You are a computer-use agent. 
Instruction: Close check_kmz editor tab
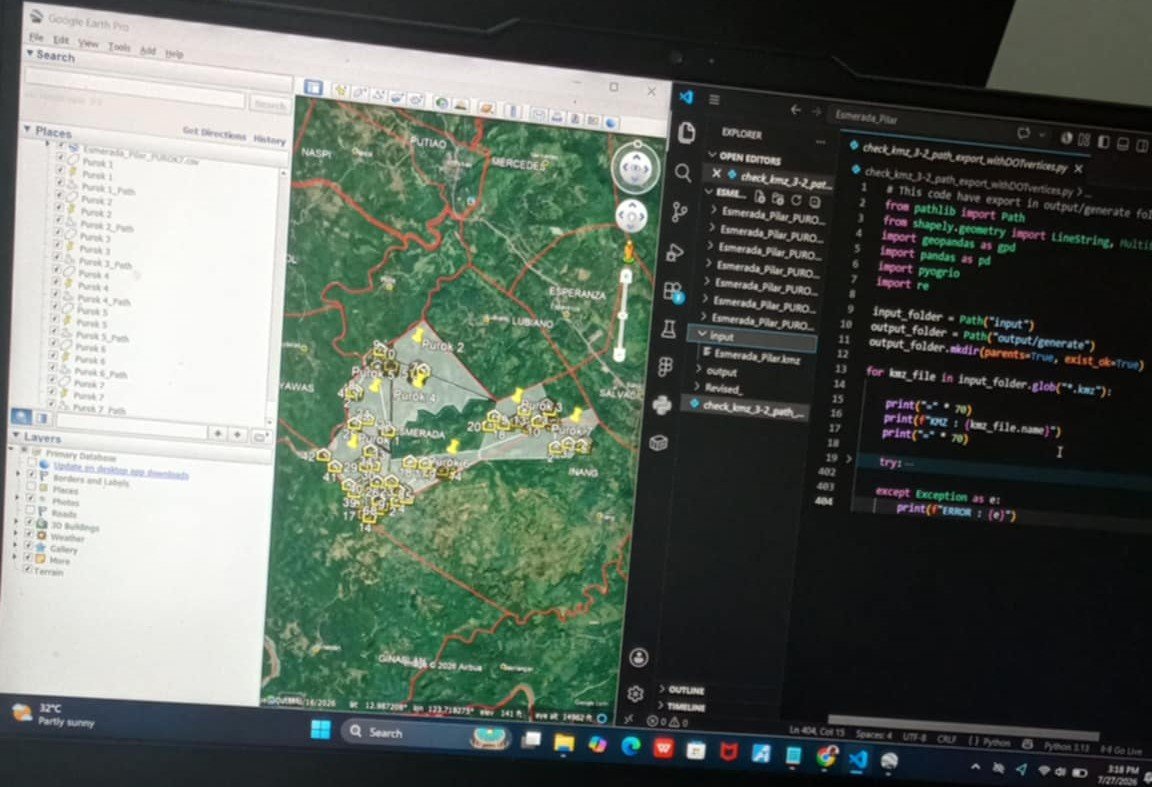coord(1079,169)
